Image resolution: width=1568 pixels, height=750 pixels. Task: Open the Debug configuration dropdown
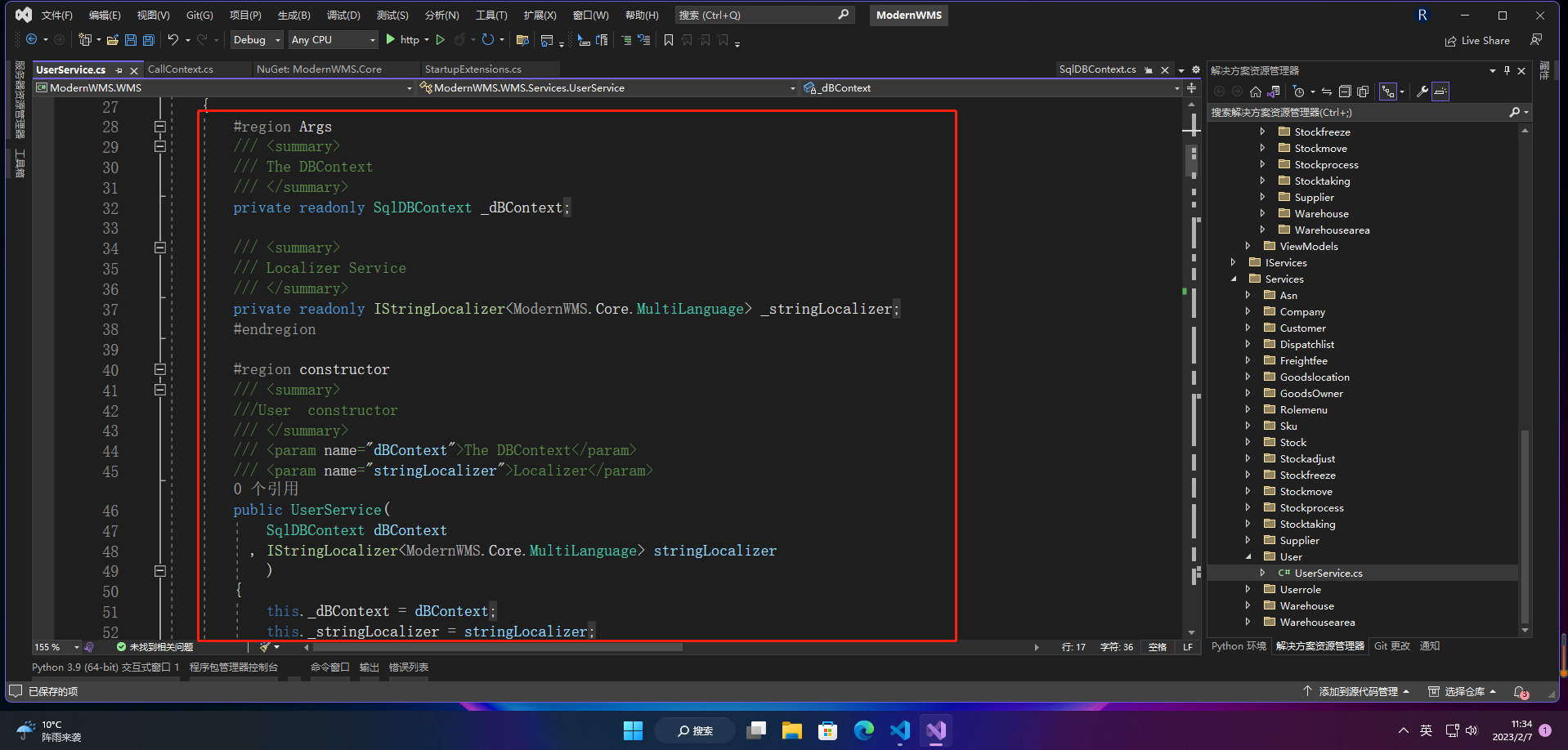256,39
